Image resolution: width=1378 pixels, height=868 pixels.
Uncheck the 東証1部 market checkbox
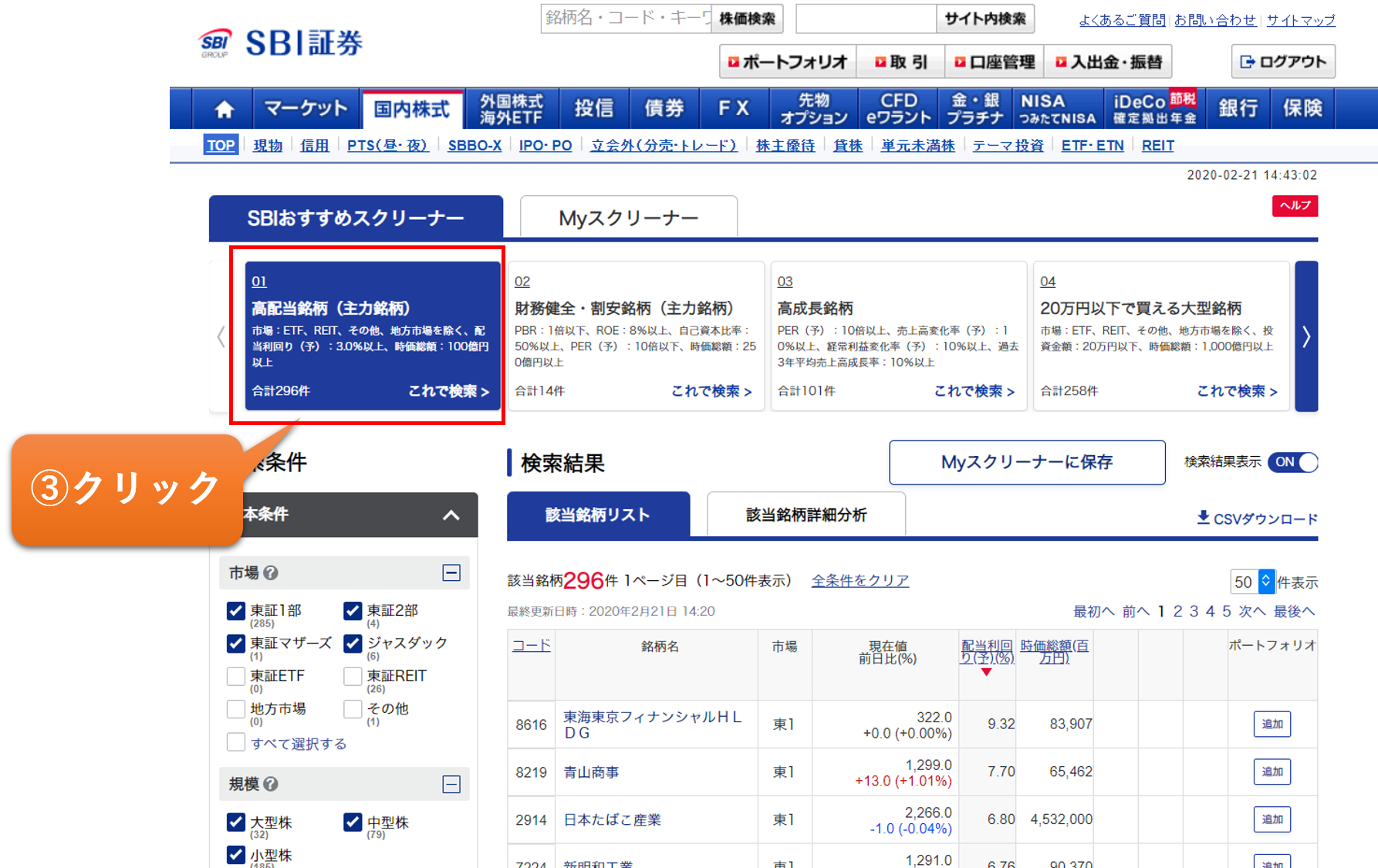point(236,611)
